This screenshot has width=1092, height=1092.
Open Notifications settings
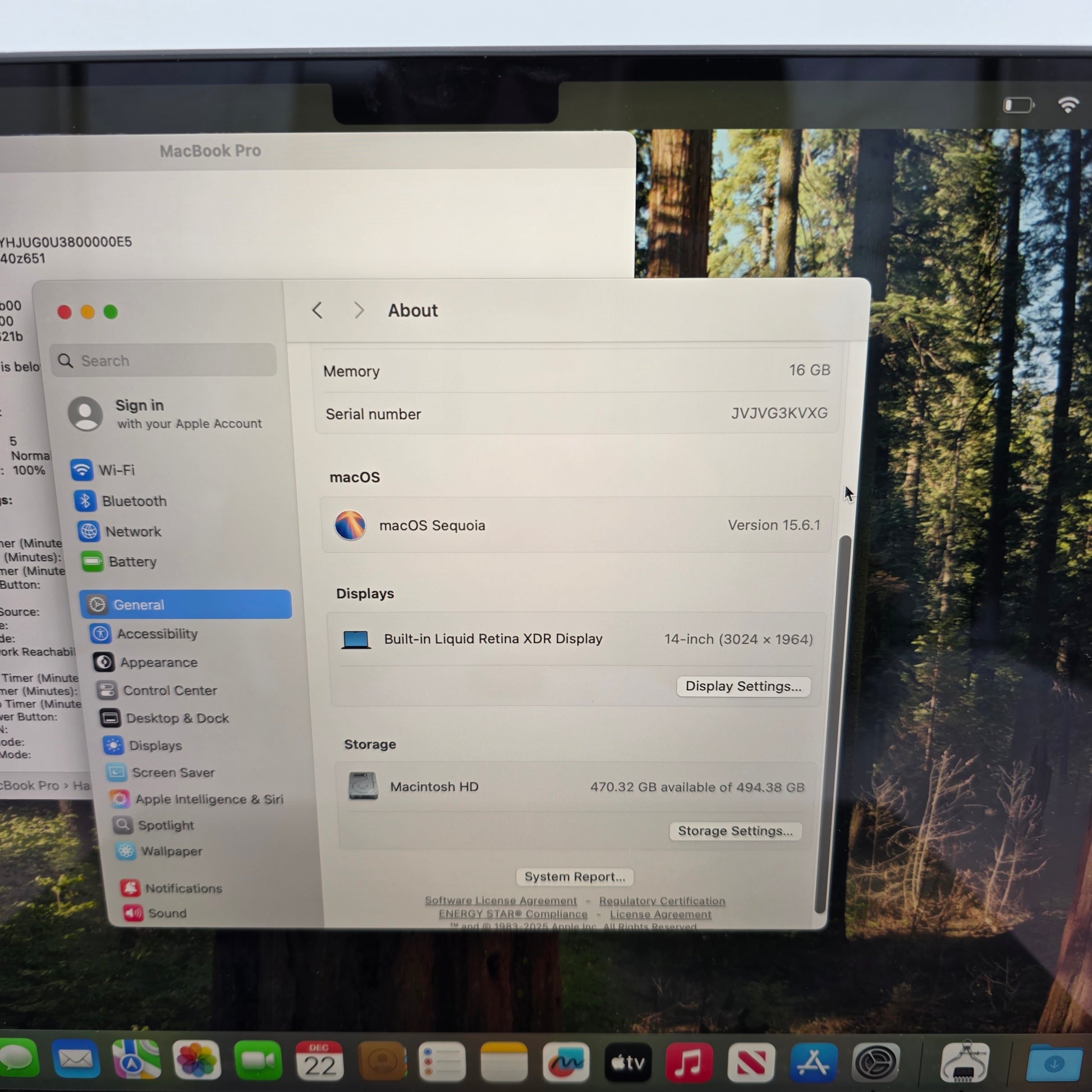click(x=183, y=888)
